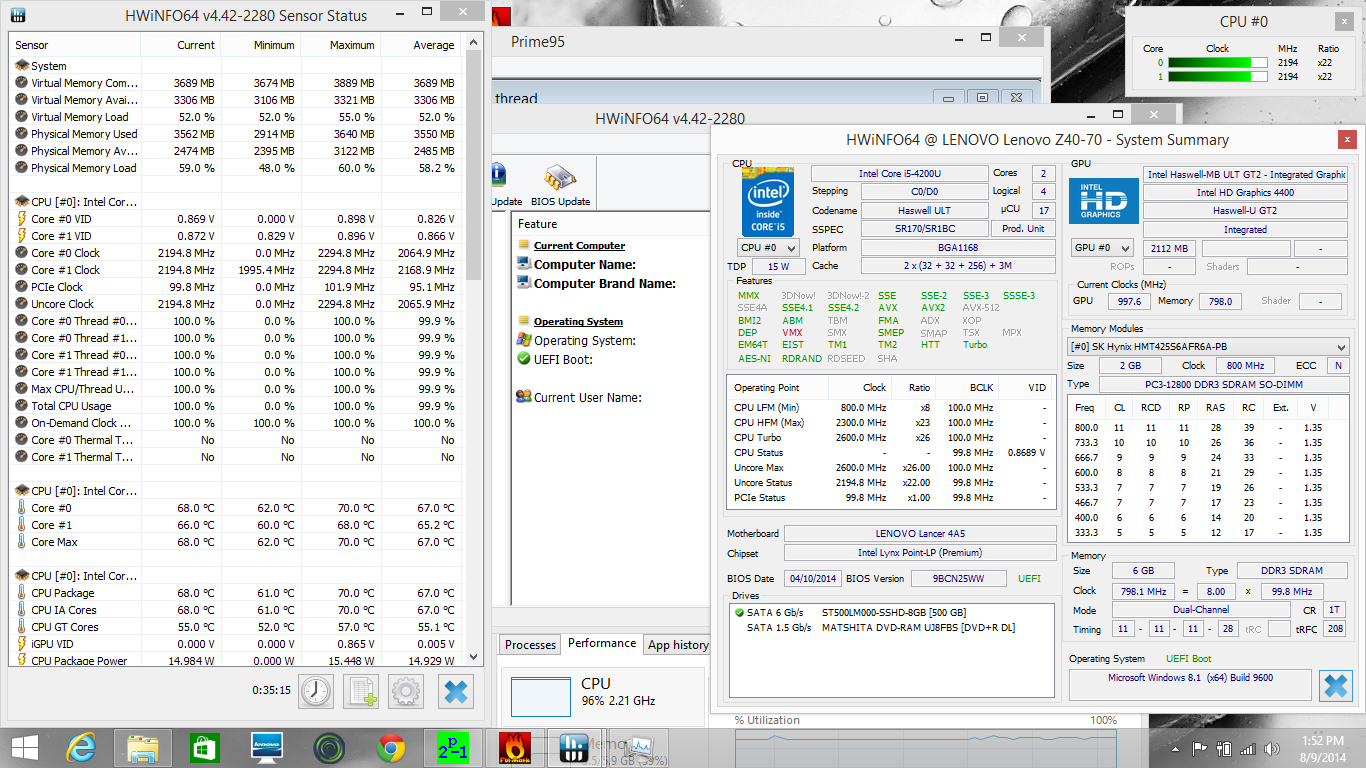The image size is (1366, 768).
Task: Select the Performance tab in Task Manager
Action: [x=602, y=643]
